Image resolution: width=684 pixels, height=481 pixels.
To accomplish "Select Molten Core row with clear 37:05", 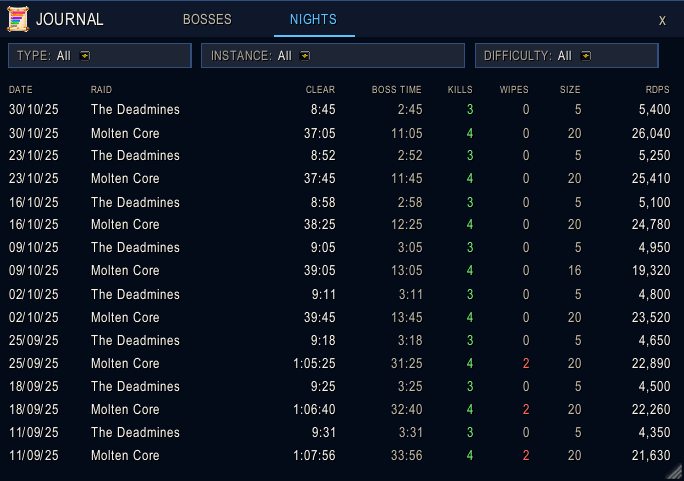I will click(x=339, y=133).
